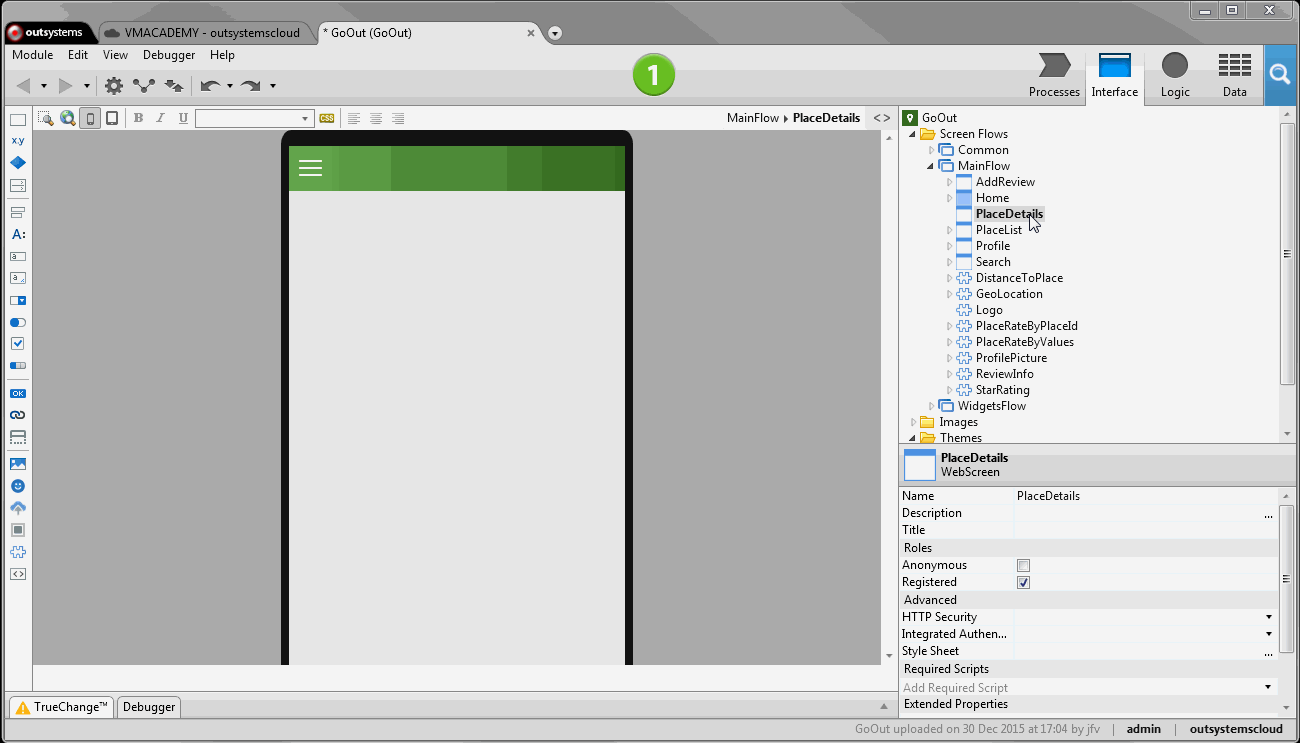This screenshot has height=743, width=1300.
Task: Select the Image widget tool
Action: point(17,462)
